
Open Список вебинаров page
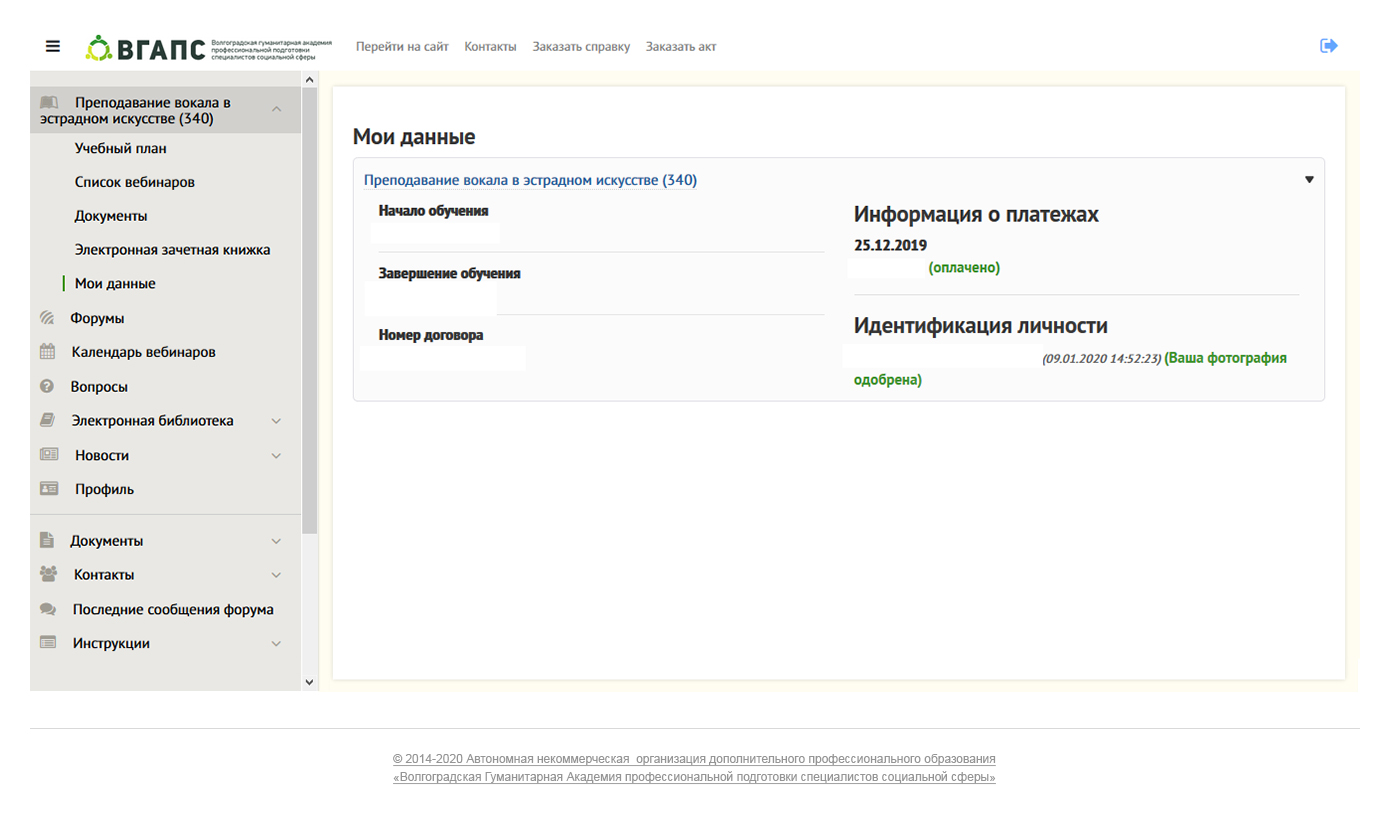pos(134,183)
